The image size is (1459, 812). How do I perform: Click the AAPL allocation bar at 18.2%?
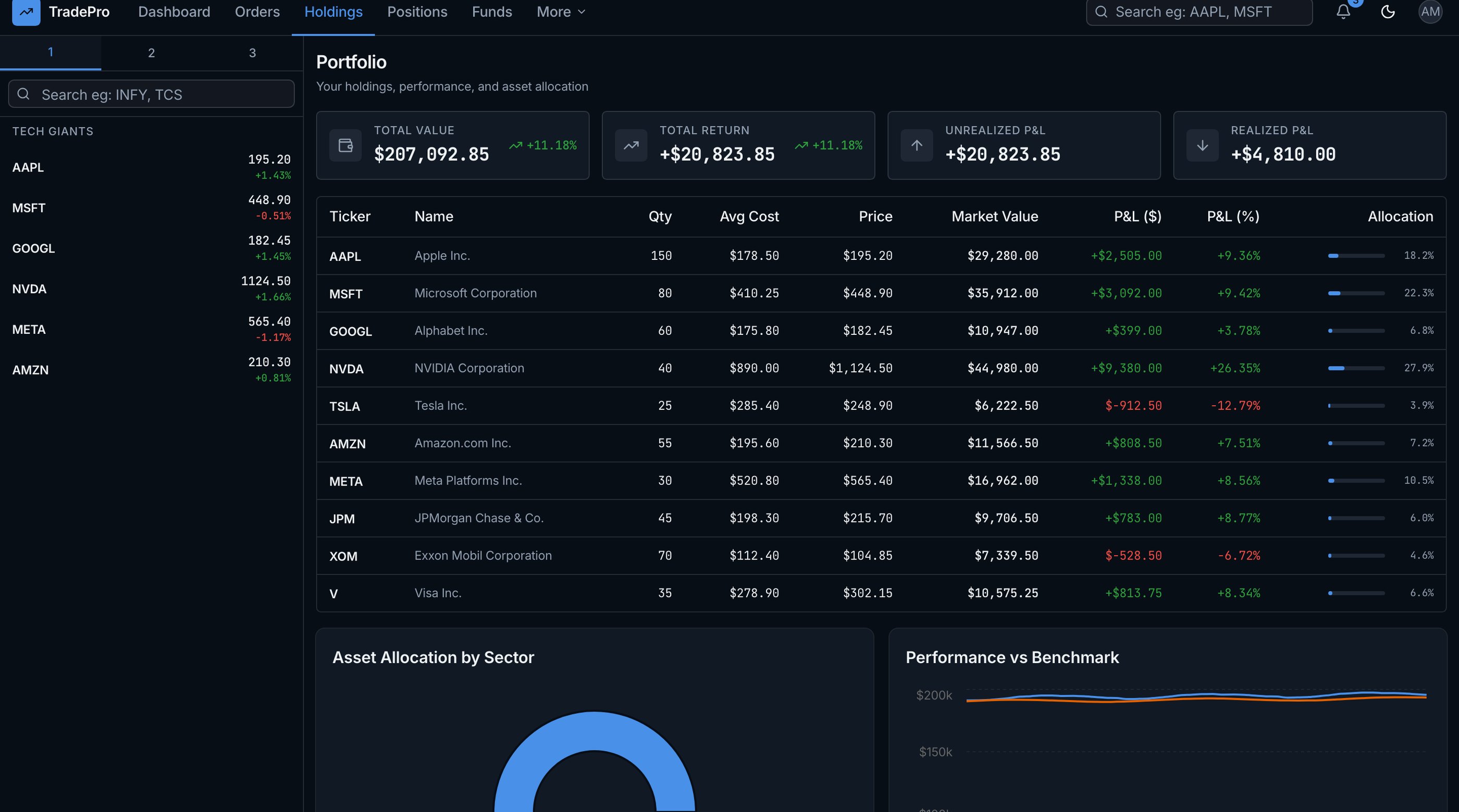click(1356, 256)
